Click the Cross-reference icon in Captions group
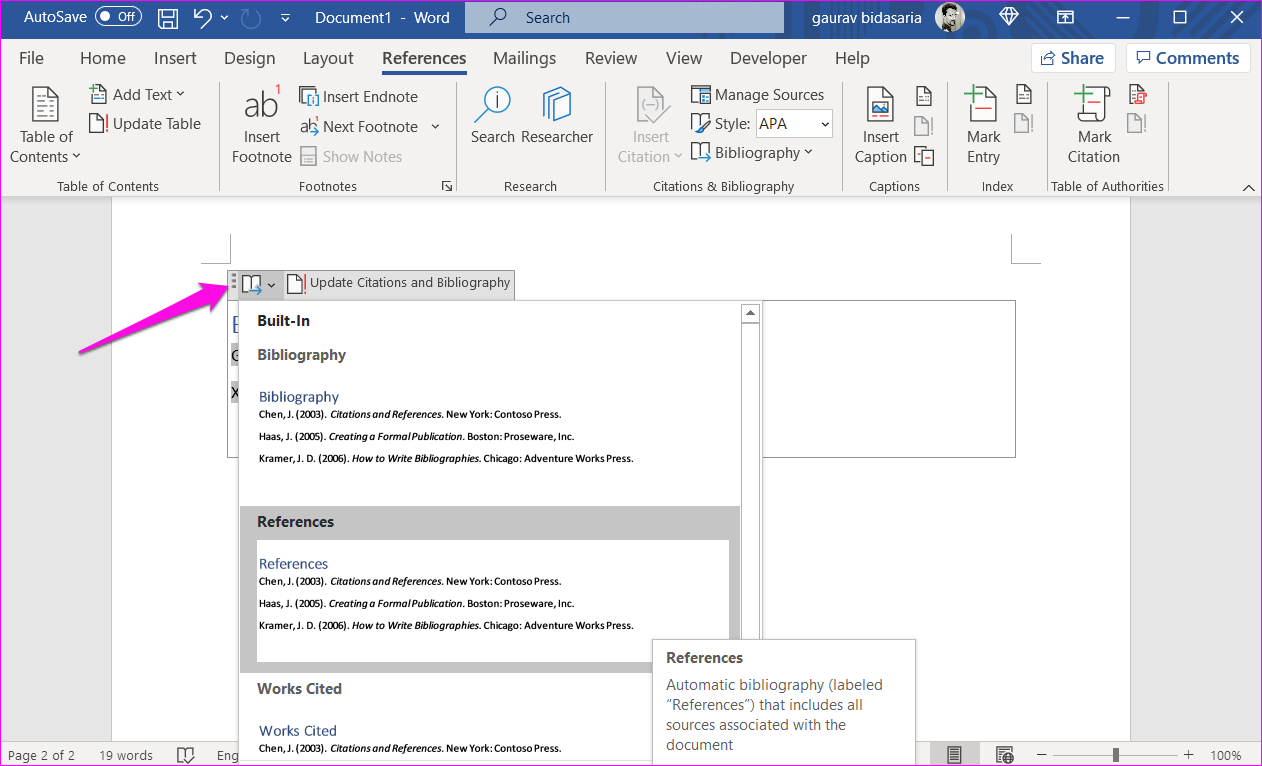Image resolution: width=1262 pixels, height=766 pixels. (x=925, y=157)
